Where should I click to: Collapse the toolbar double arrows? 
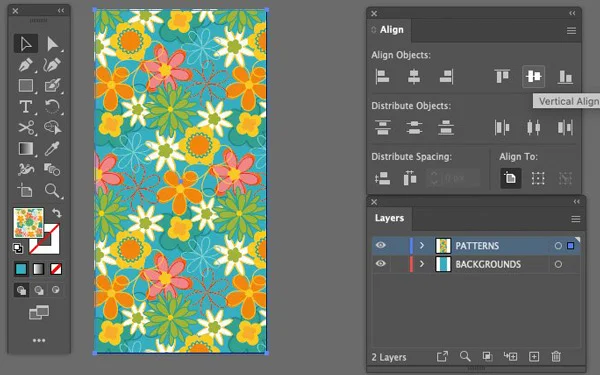click(61, 11)
